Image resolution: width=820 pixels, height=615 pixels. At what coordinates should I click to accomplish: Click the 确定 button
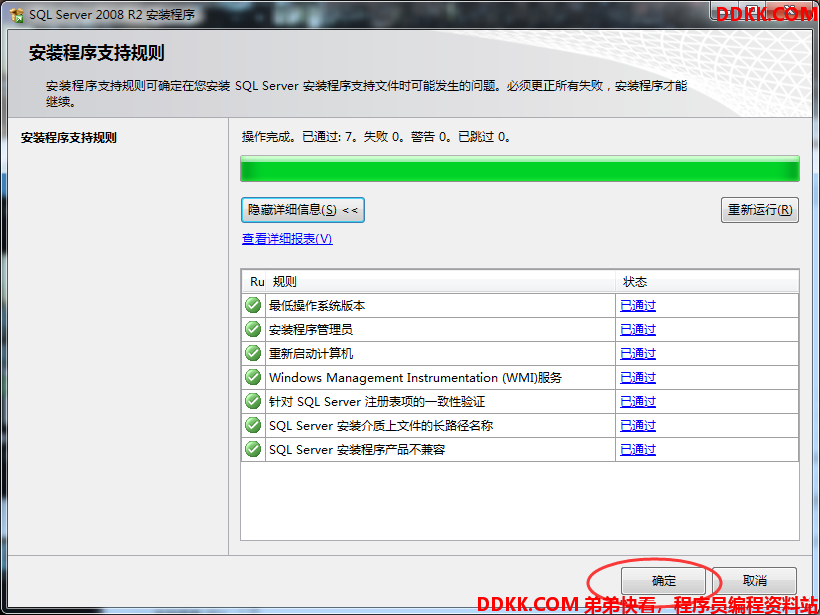[x=663, y=580]
